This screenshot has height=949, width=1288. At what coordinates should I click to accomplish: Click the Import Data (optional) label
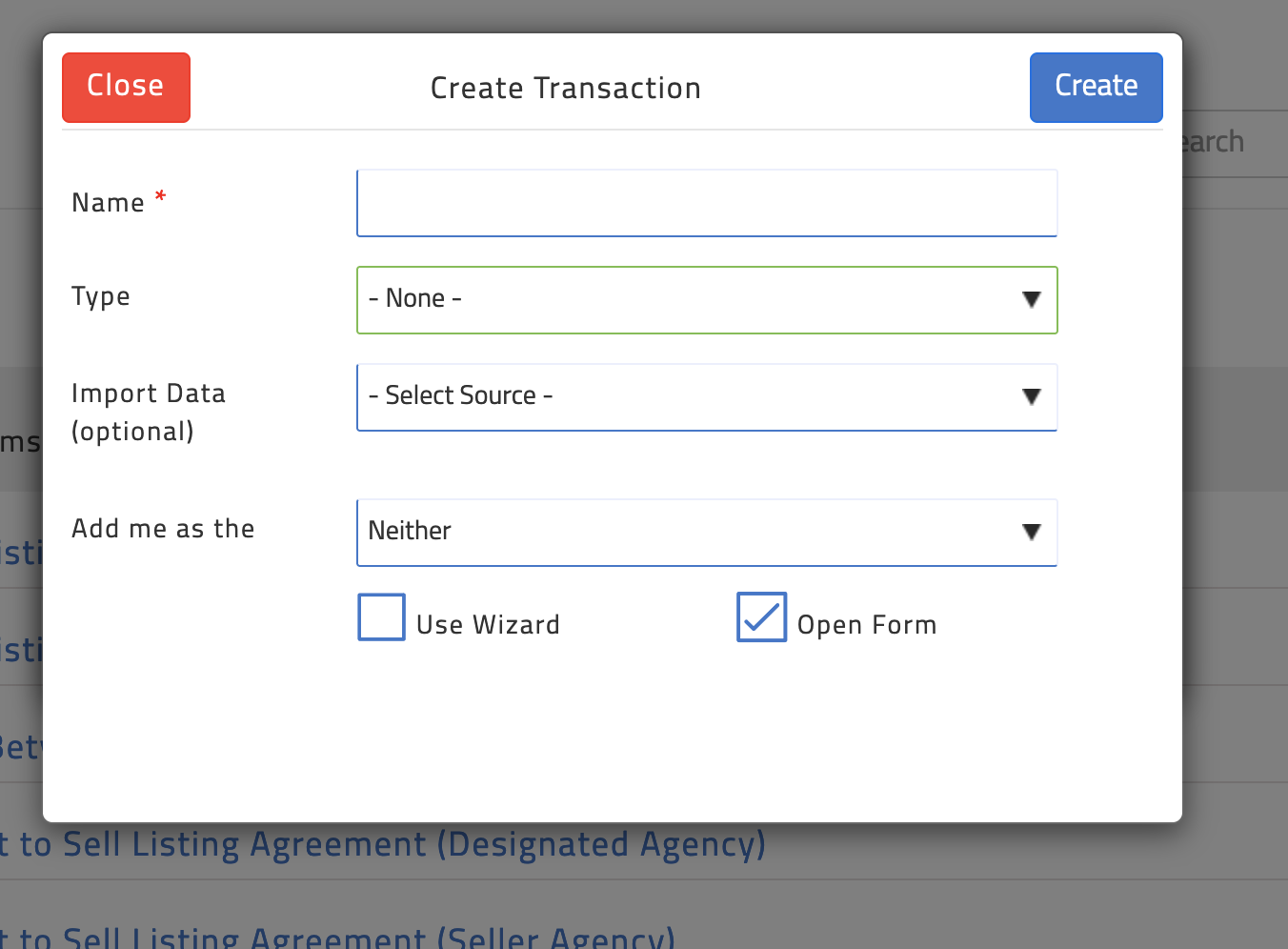[149, 413]
